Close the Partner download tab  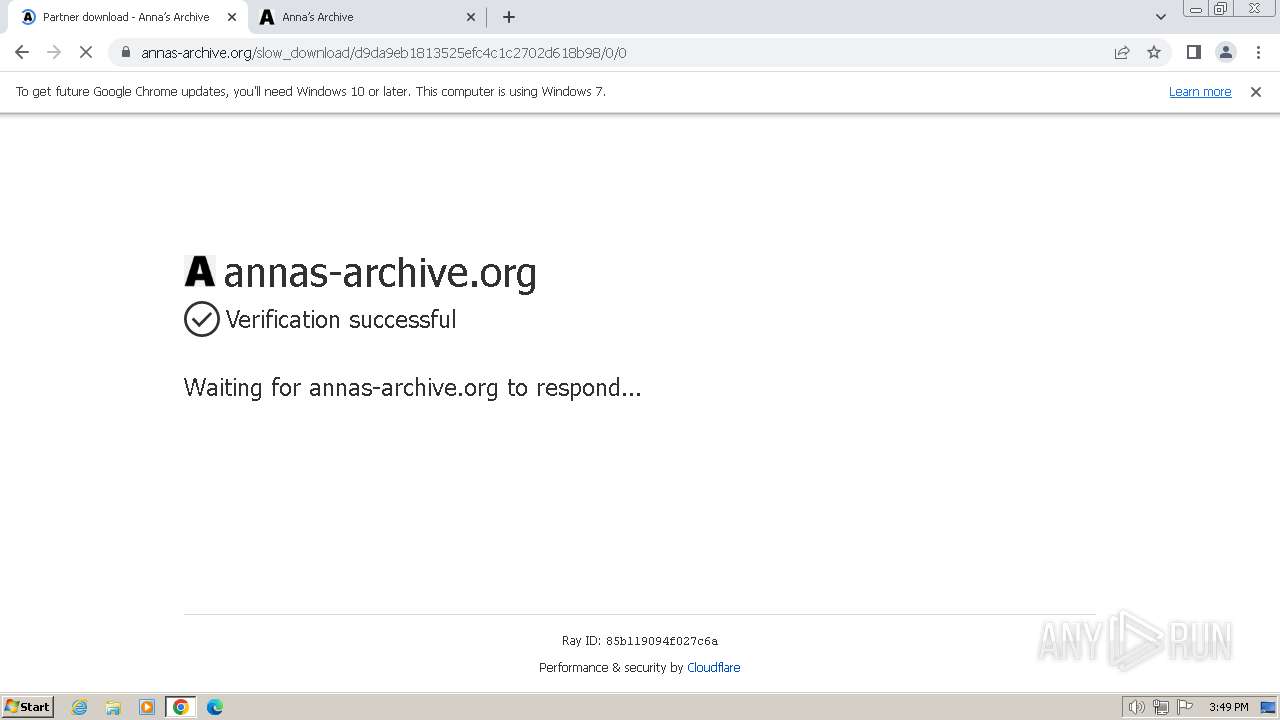click(x=231, y=17)
